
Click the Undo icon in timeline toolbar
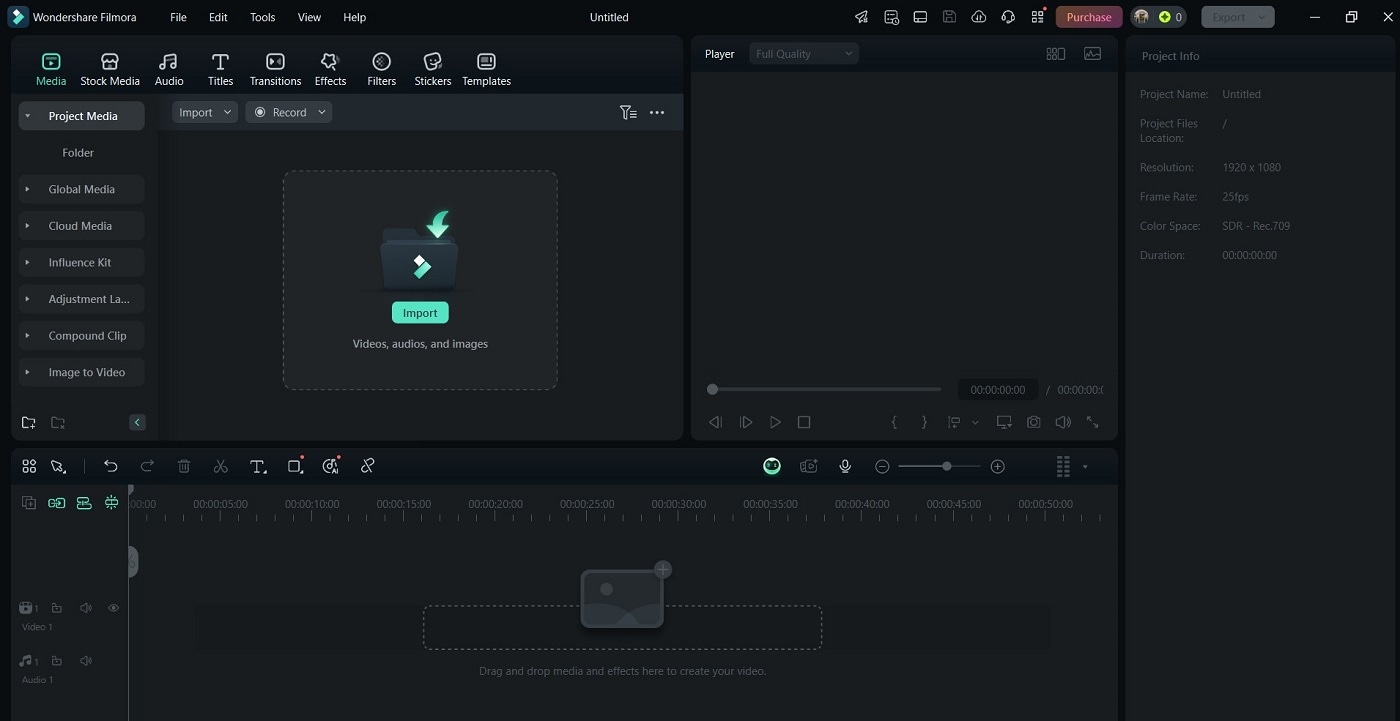tap(111, 466)
